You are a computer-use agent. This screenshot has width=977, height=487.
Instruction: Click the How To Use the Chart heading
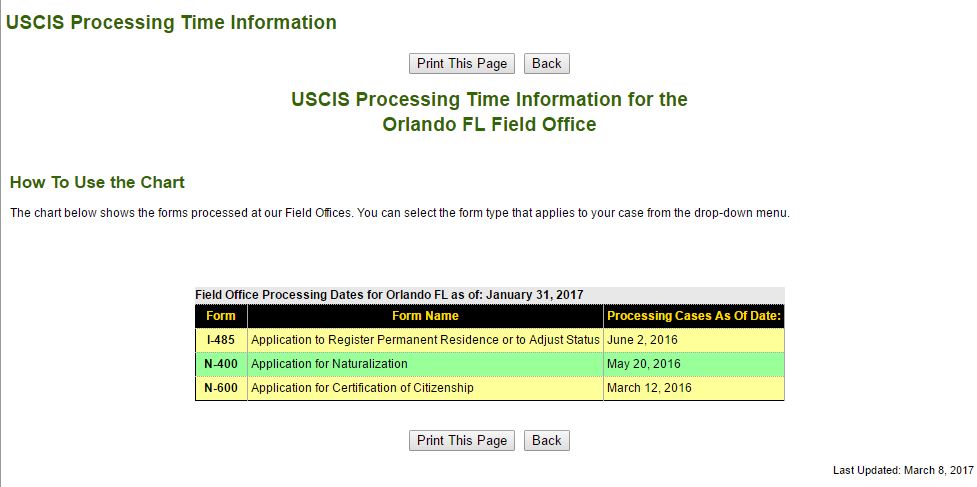[x=97, y=183]
